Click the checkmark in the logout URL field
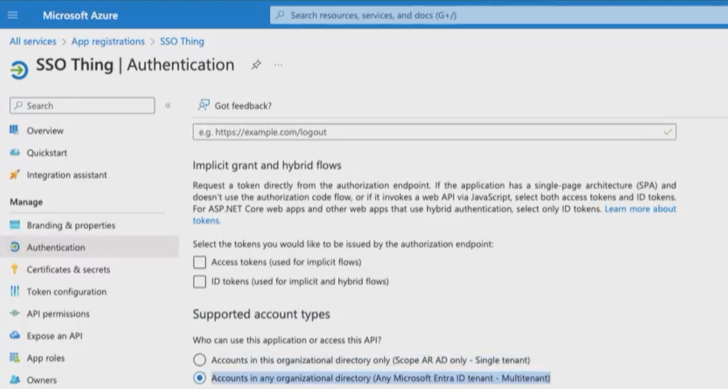The height and width of the screenshot is (389, 728). point(668,132)
